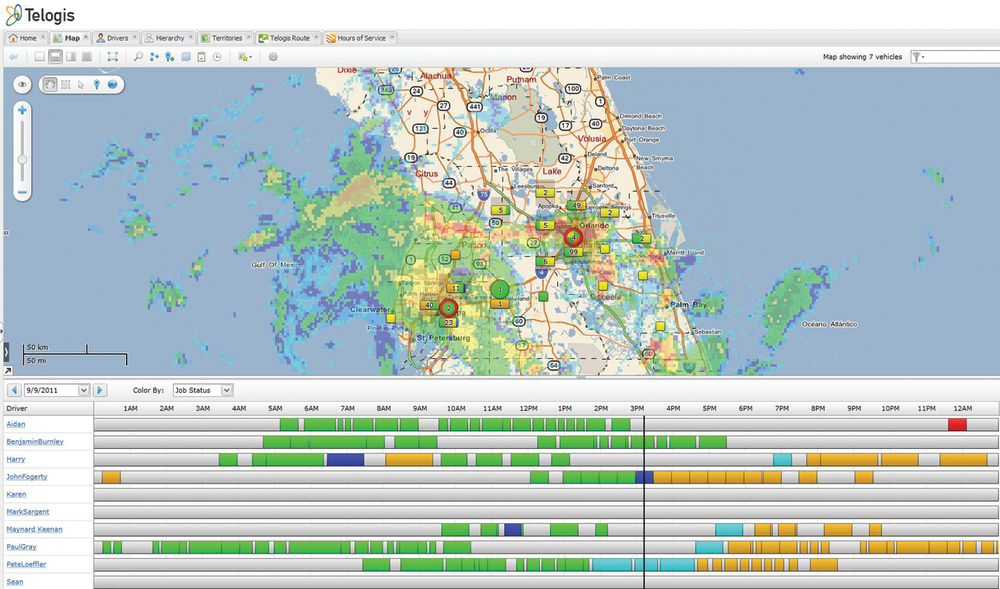Click the magnifier search icon in toolbar

(138, 57)
